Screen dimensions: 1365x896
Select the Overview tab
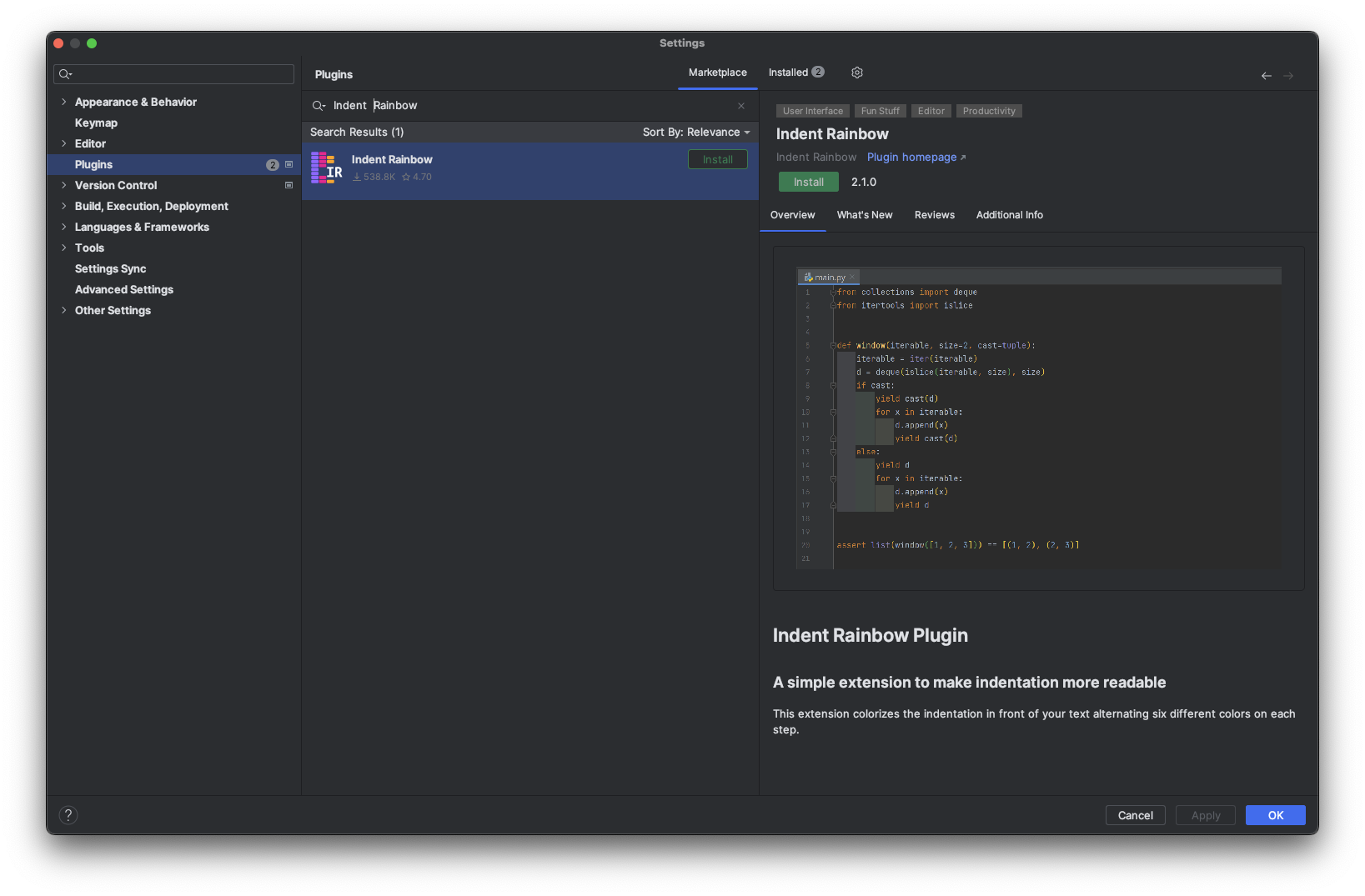[x=793, y=215]
